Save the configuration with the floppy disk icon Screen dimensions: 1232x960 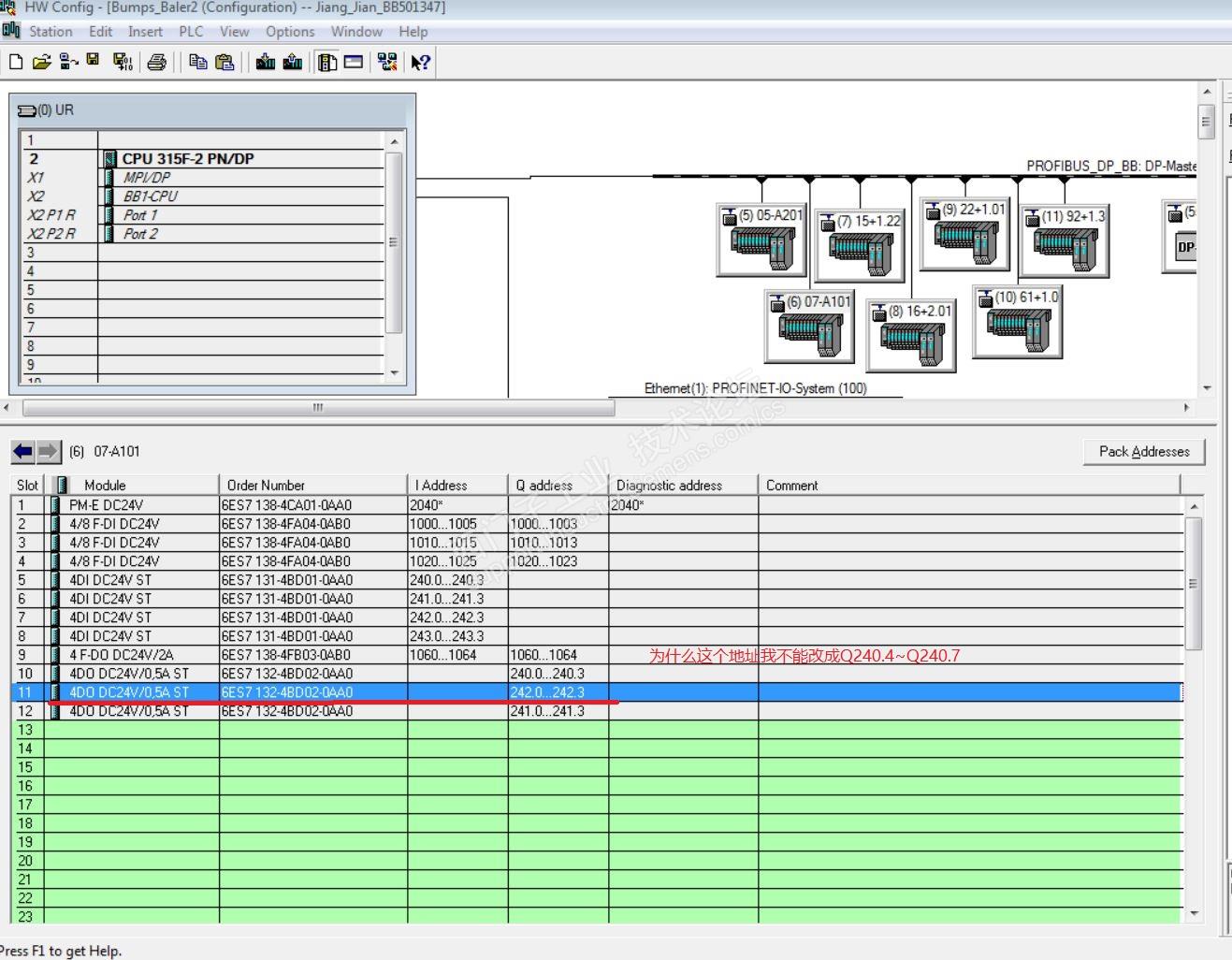pos(93,61)
